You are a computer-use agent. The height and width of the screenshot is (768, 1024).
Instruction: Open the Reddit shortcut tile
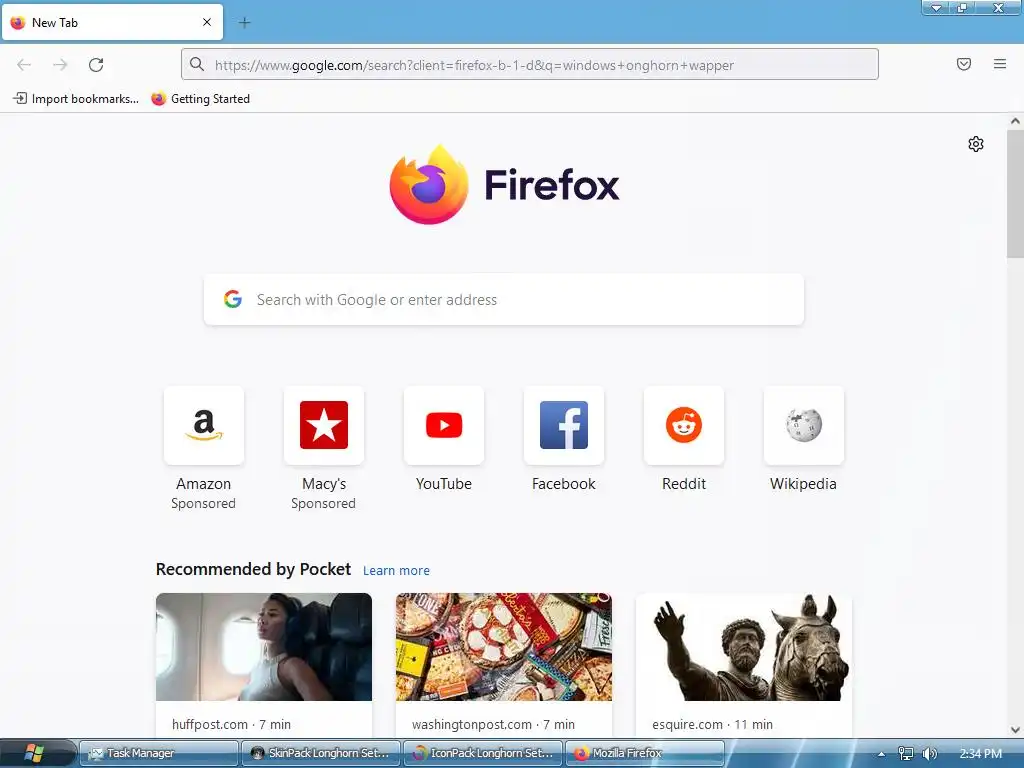tap(684, 425)
